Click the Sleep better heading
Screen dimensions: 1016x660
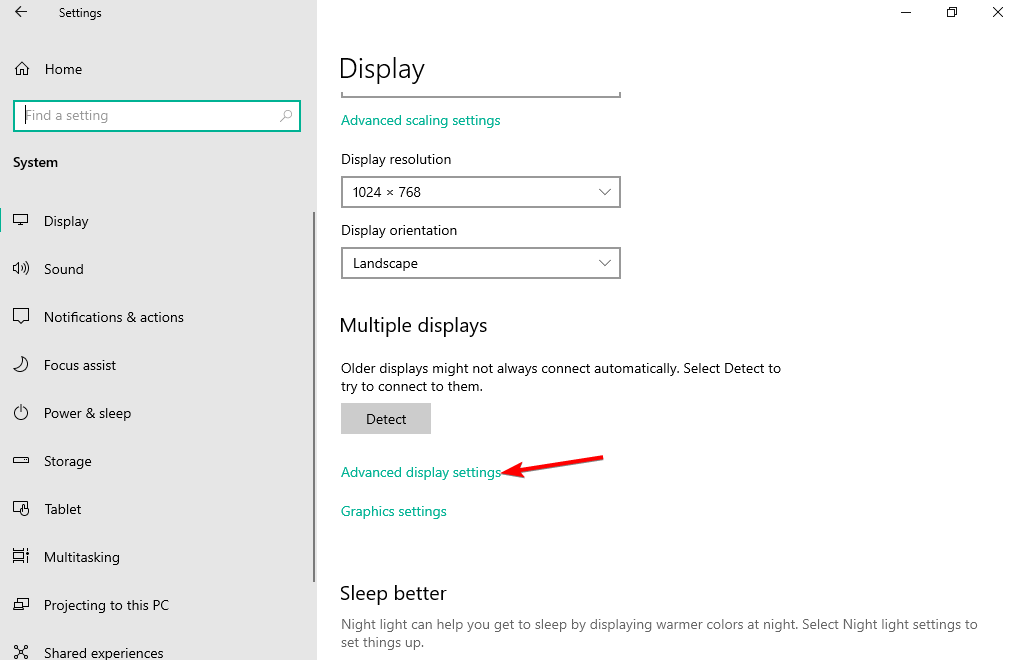(x=393, y=593)
